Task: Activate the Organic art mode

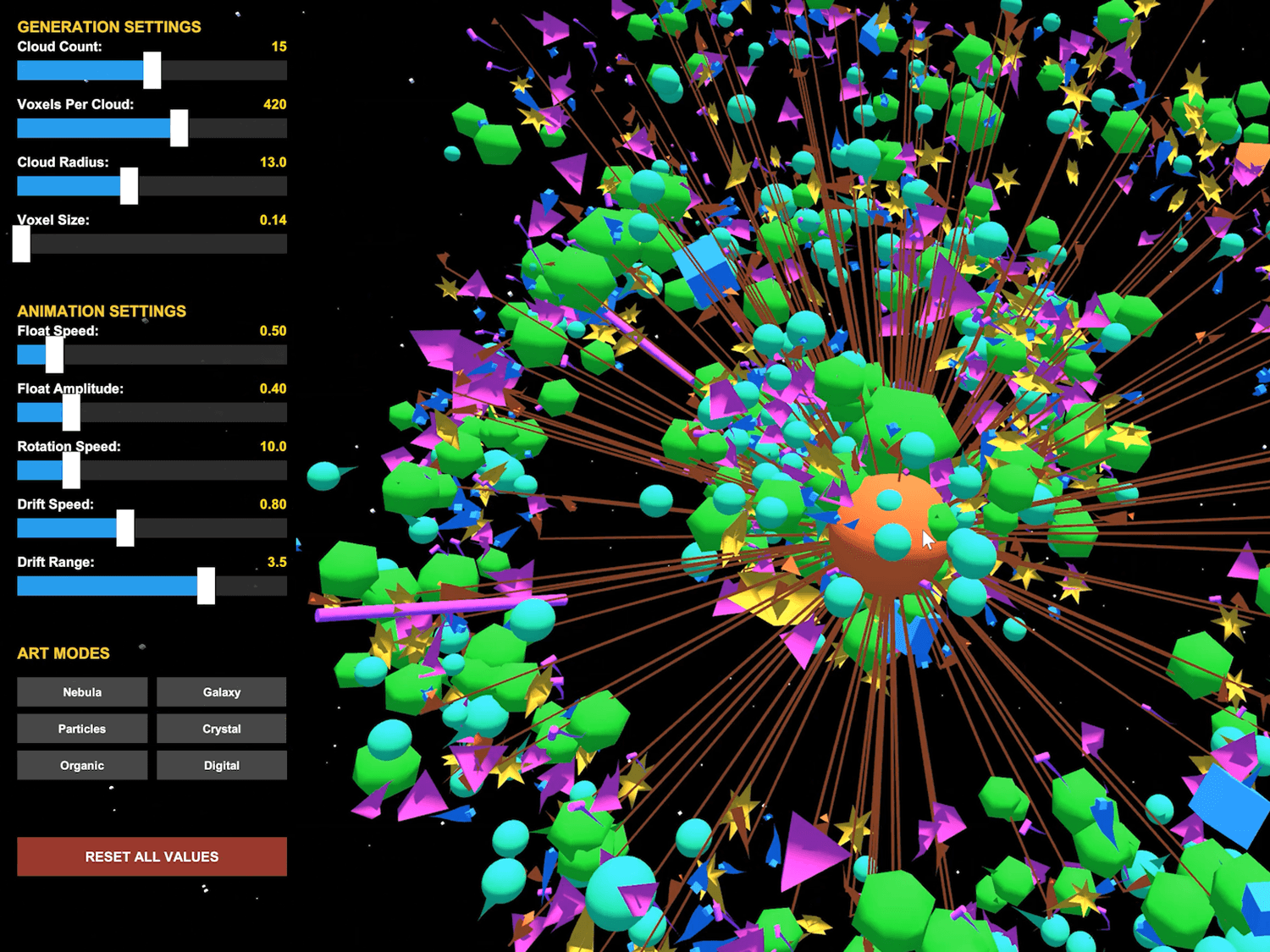Action: tap(82, 766)
